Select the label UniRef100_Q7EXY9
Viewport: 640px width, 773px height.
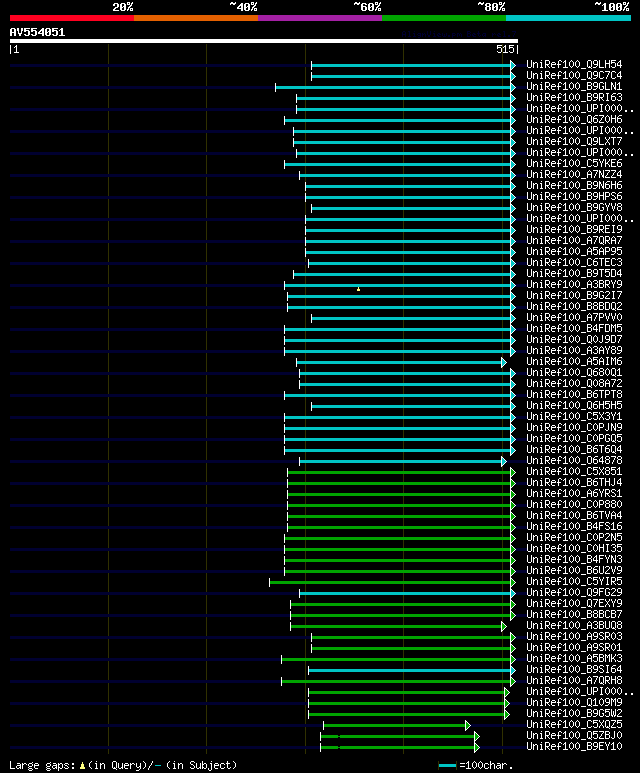click(x=574, y=604)
